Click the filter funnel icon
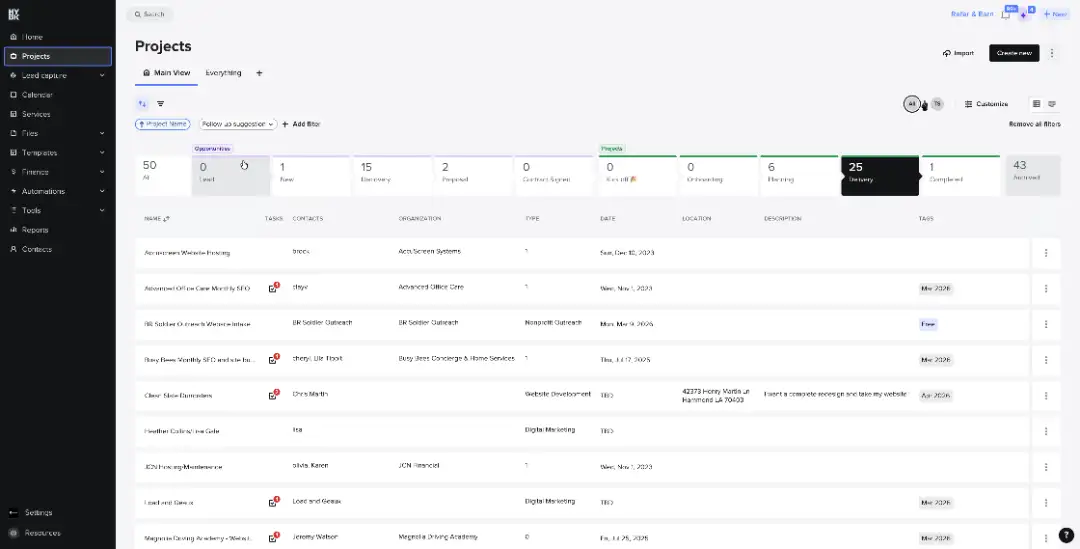The width and height of the screenshot is (1080, 549). click(x=160, y=104)
